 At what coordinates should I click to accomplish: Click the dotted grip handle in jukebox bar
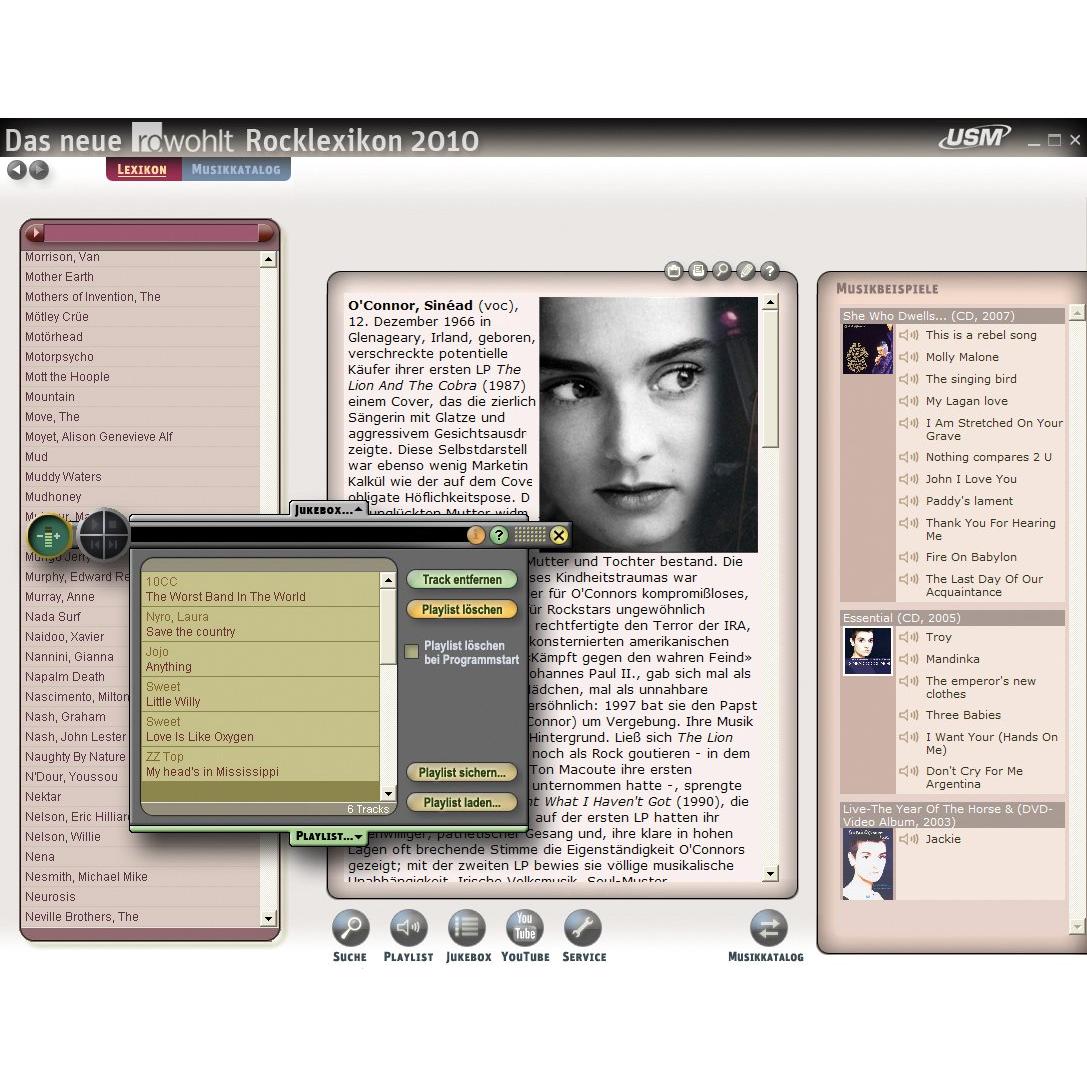click(530, 534)
